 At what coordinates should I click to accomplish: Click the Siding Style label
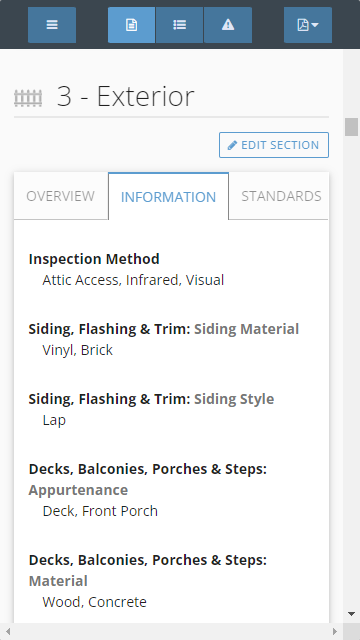tap(234, 399)
